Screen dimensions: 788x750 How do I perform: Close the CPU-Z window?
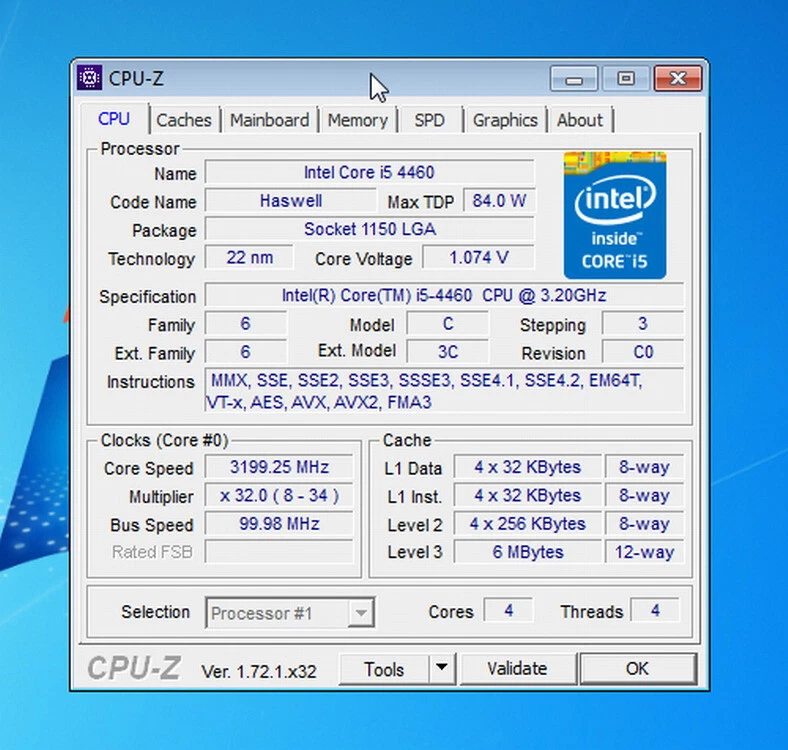[x=678, y=79]
